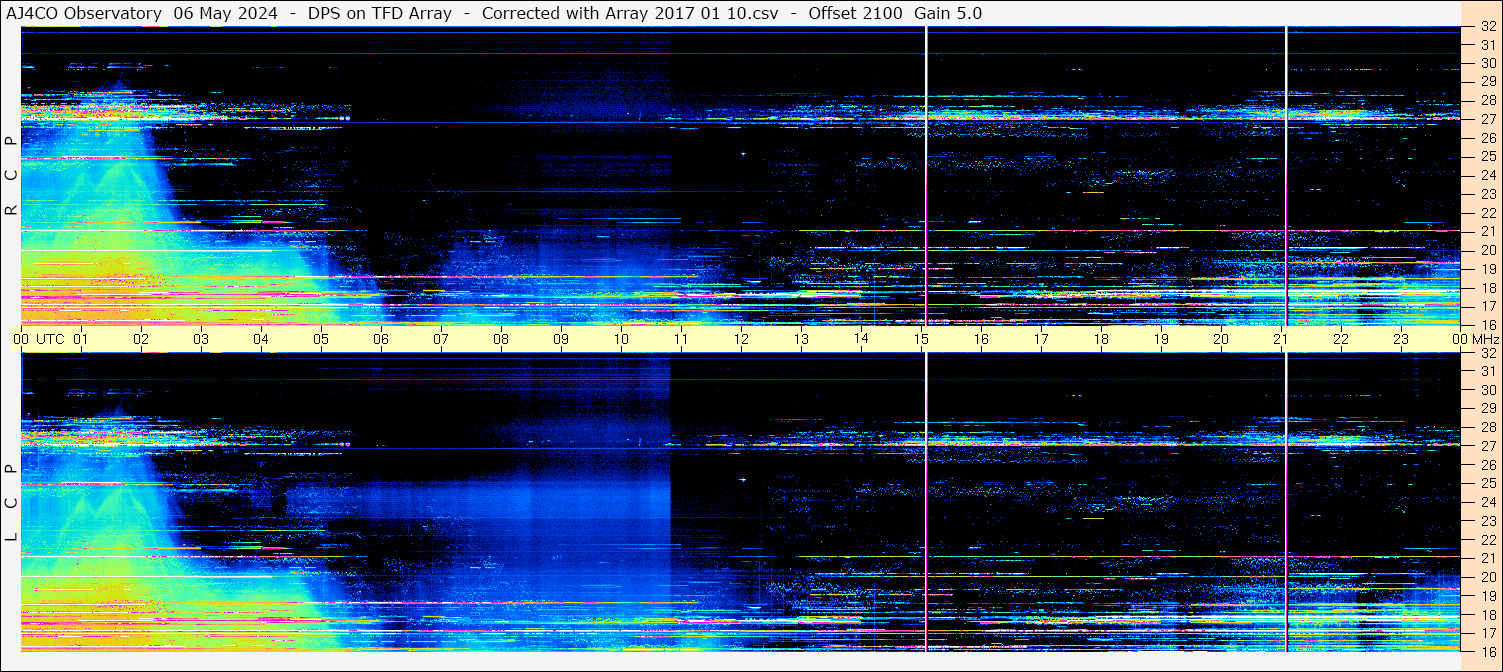Click the "31" MHz label in LCP panel scale

(x=1487, y=371)
